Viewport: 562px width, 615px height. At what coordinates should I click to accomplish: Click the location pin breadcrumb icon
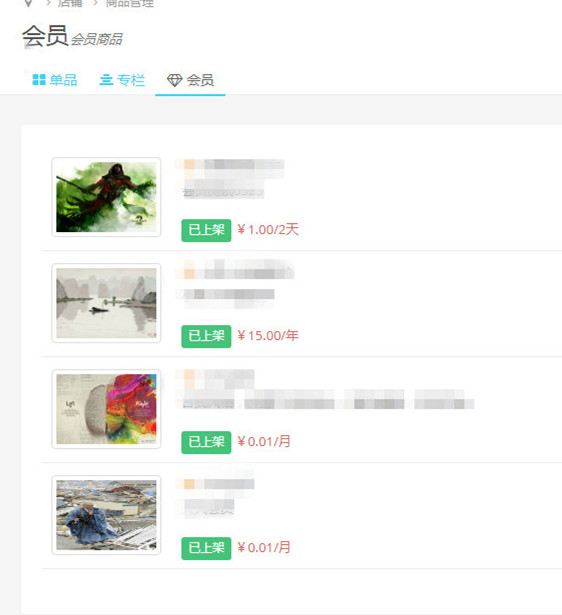coord(28,4)
